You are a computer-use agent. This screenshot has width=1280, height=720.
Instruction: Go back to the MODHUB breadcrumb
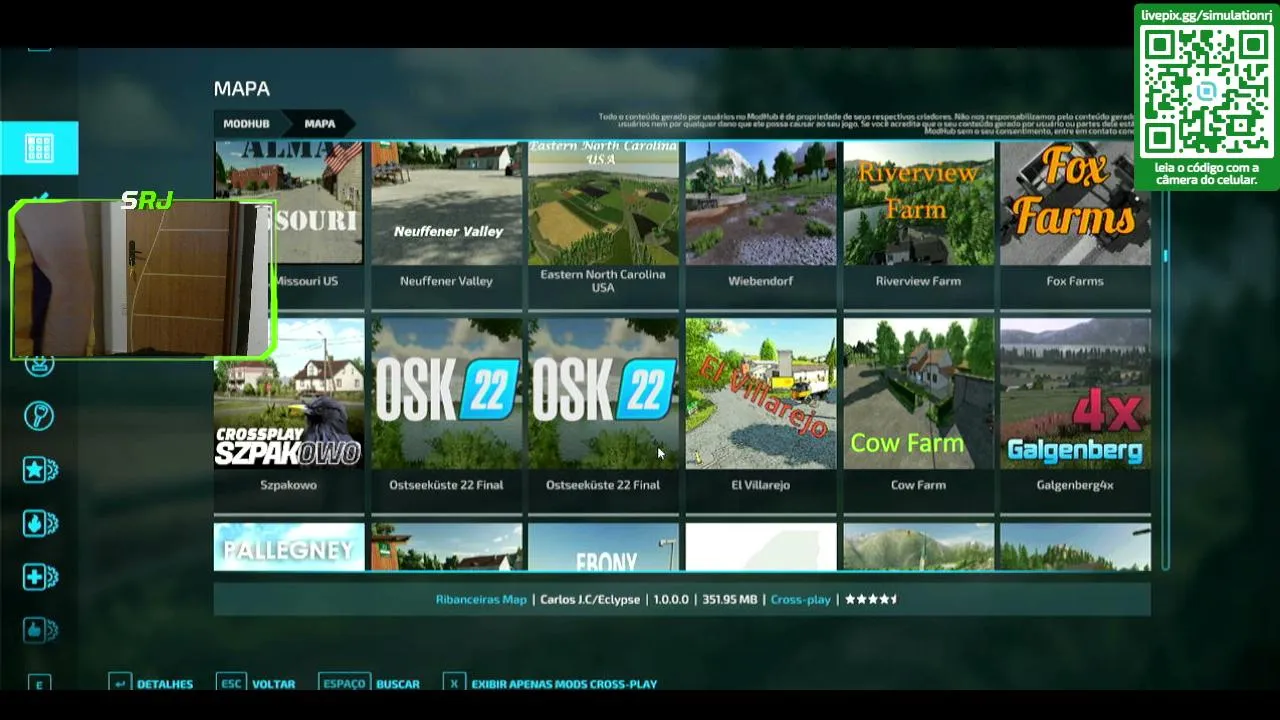click(246, 124)
